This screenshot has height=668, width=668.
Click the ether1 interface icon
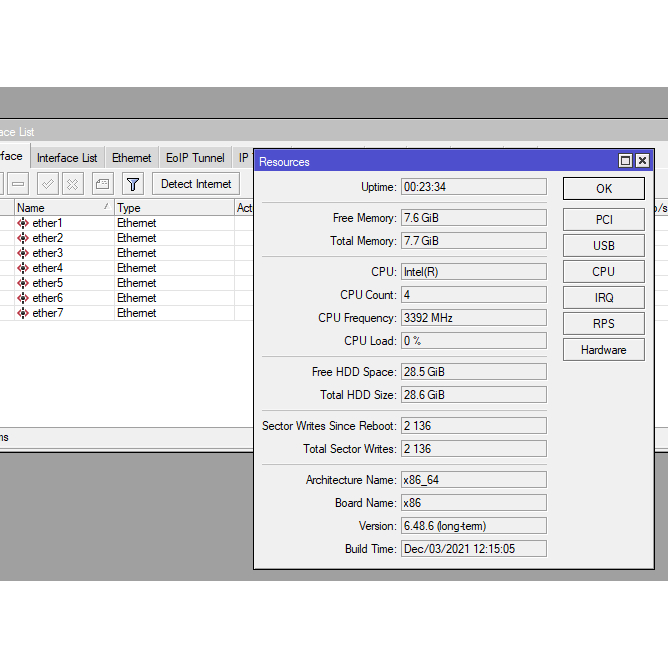click(23, 223)
